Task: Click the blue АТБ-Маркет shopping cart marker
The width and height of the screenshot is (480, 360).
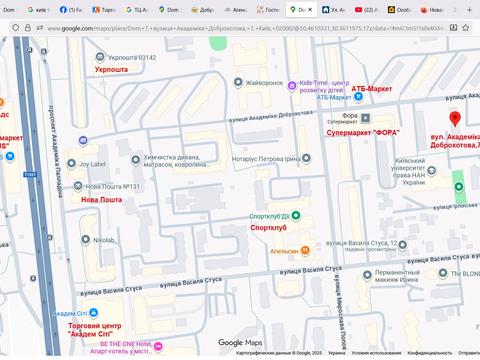Action: point(358,97)
